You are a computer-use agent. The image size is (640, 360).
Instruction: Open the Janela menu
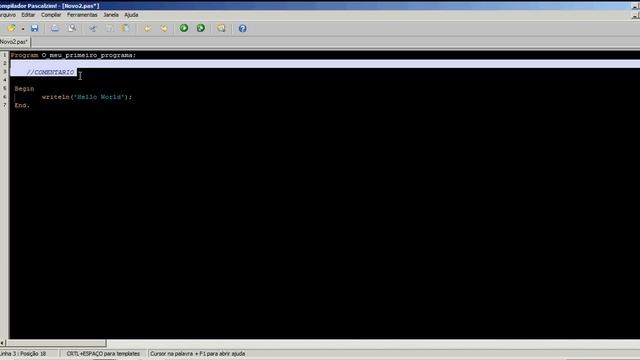click(x=111, y=15)
